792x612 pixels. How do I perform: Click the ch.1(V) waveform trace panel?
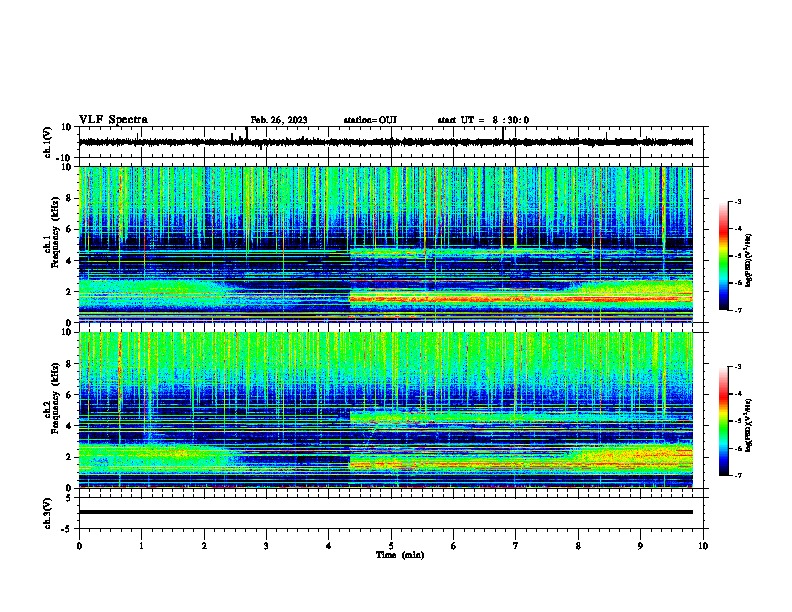coord(393,142)
